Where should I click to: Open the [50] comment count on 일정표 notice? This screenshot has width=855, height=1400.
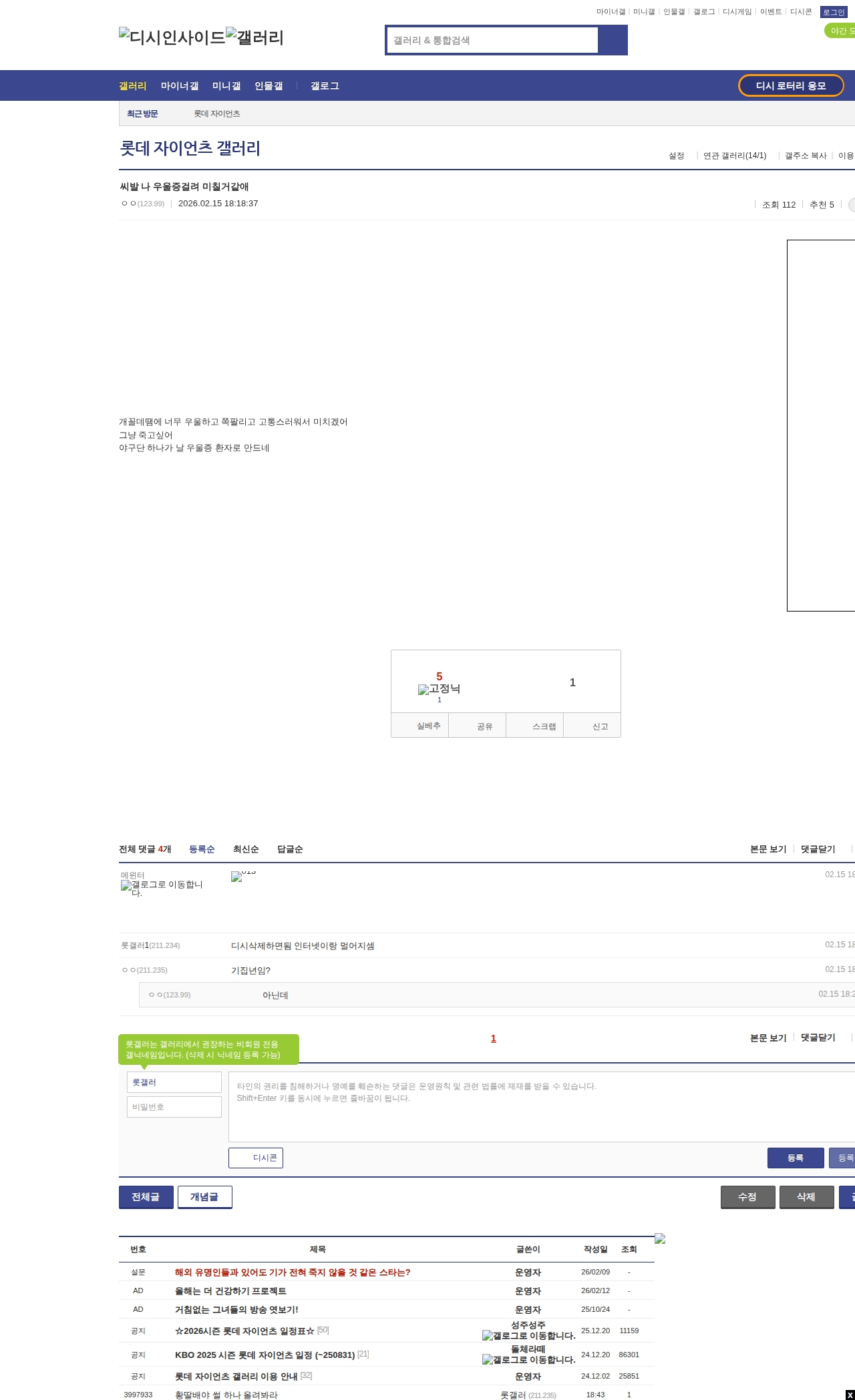tap(323, 1330)
